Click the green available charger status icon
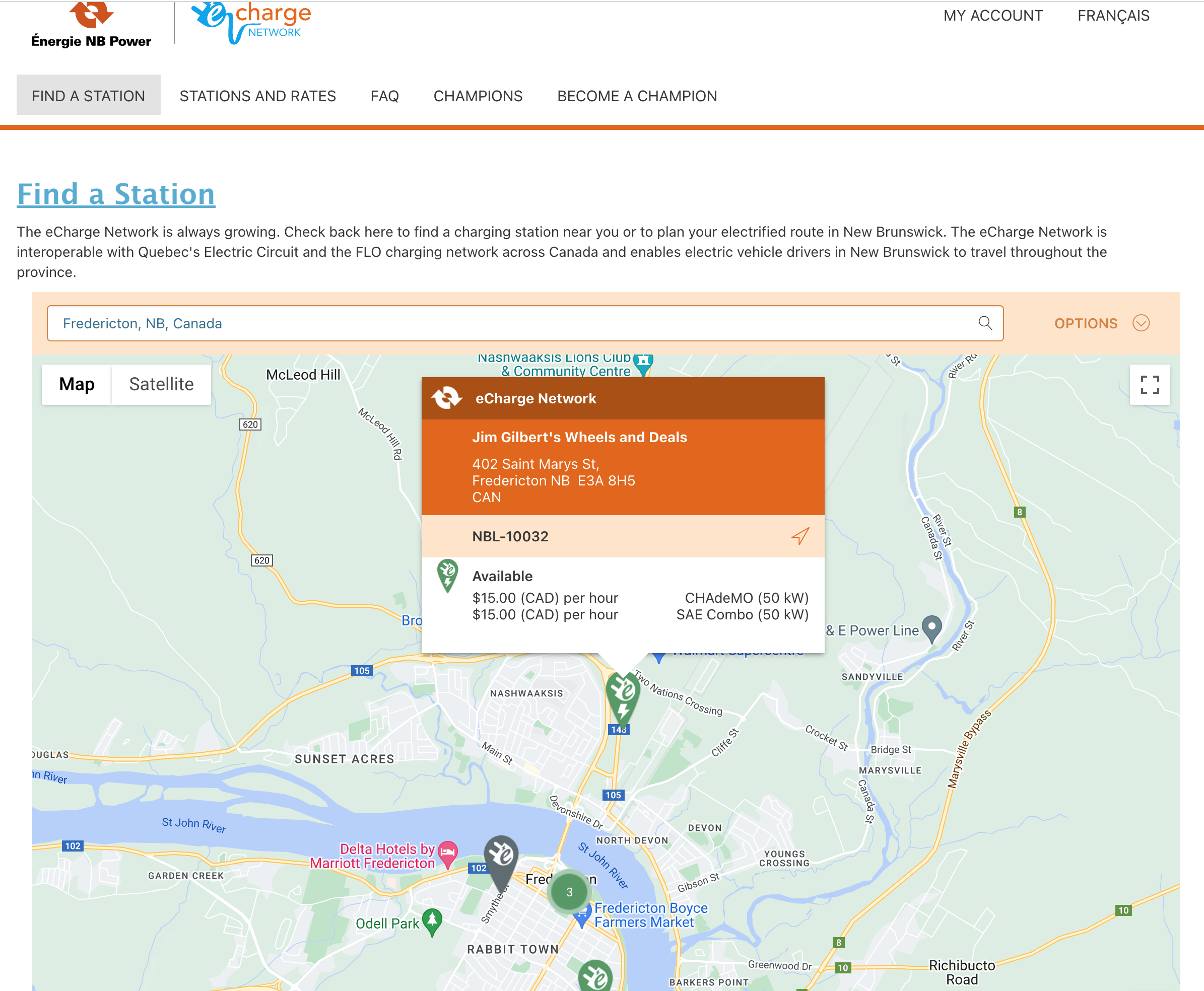The width and height of the screenshot is (1204, 991). tap(448, 576)
